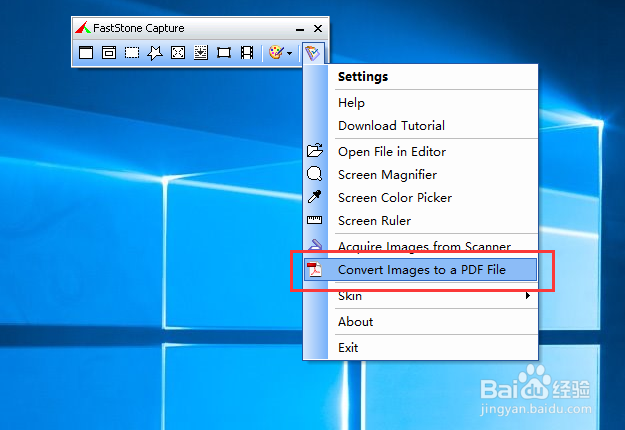Viewport: 625px width, 430px height.
Task: Select Capture Scrolling Window tool
Action: [x=201, y=53]
